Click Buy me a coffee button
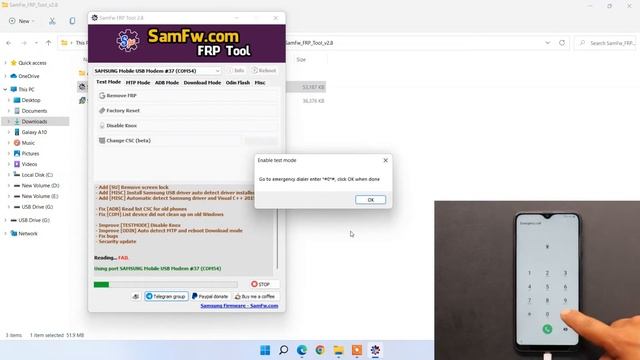The image size is (640, 360). coord(256,296)
